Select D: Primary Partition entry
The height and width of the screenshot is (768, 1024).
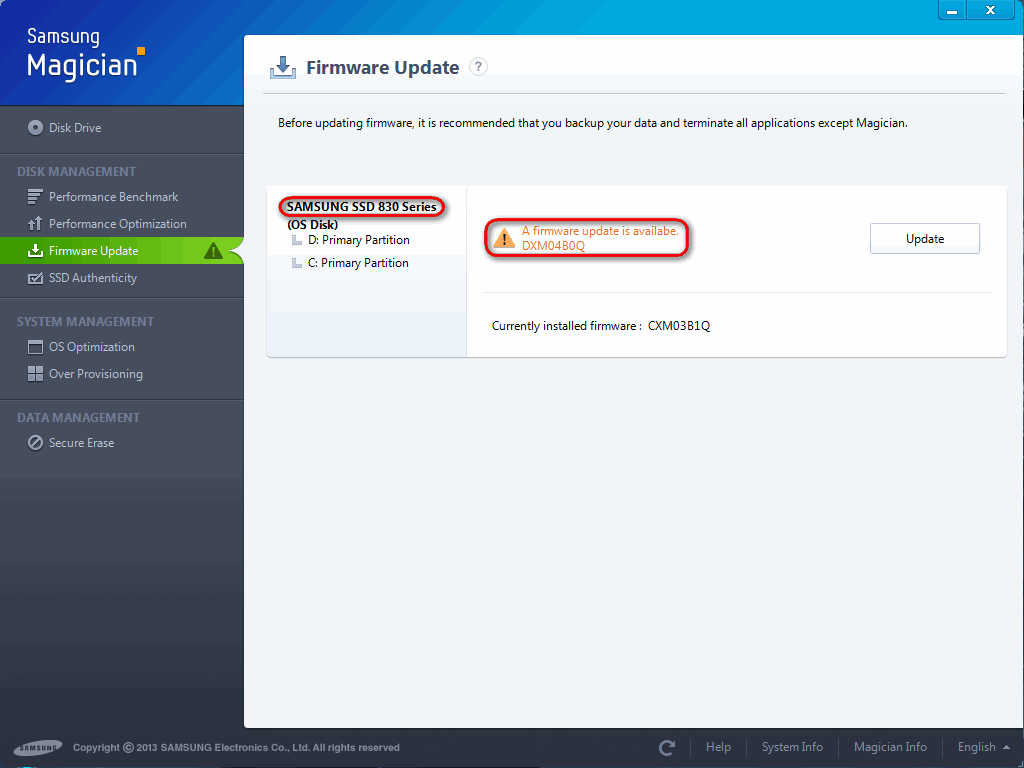[359, 240]
